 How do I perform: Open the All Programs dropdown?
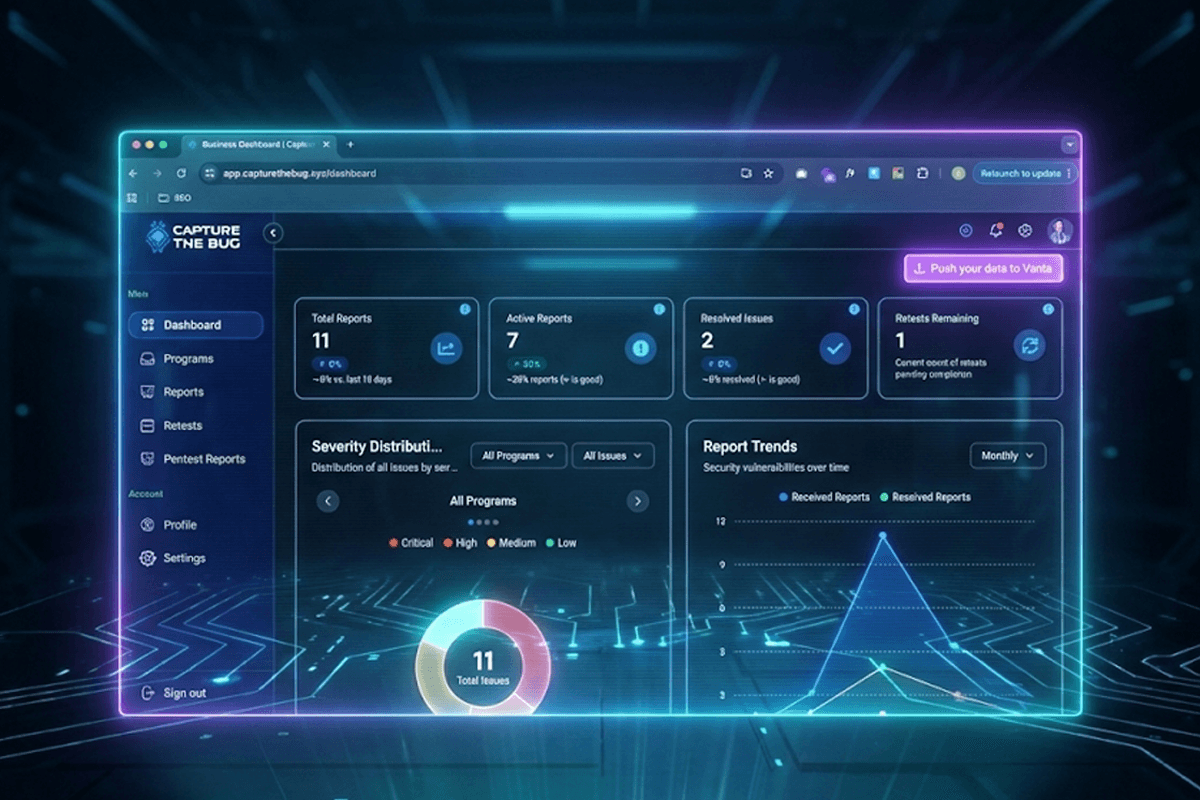518,456
